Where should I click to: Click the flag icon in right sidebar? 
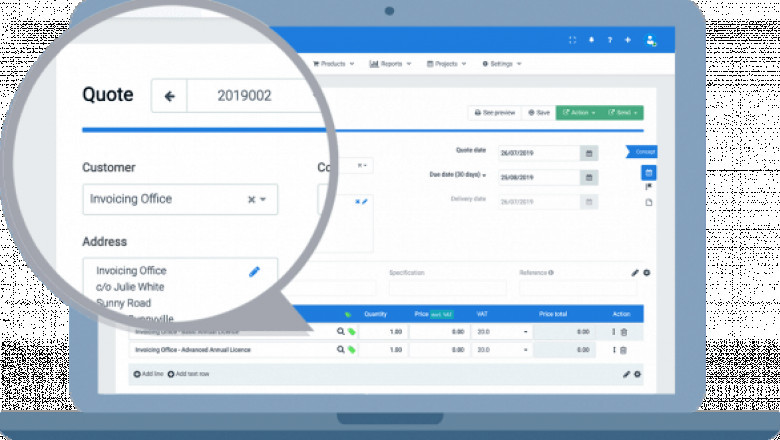649,187
